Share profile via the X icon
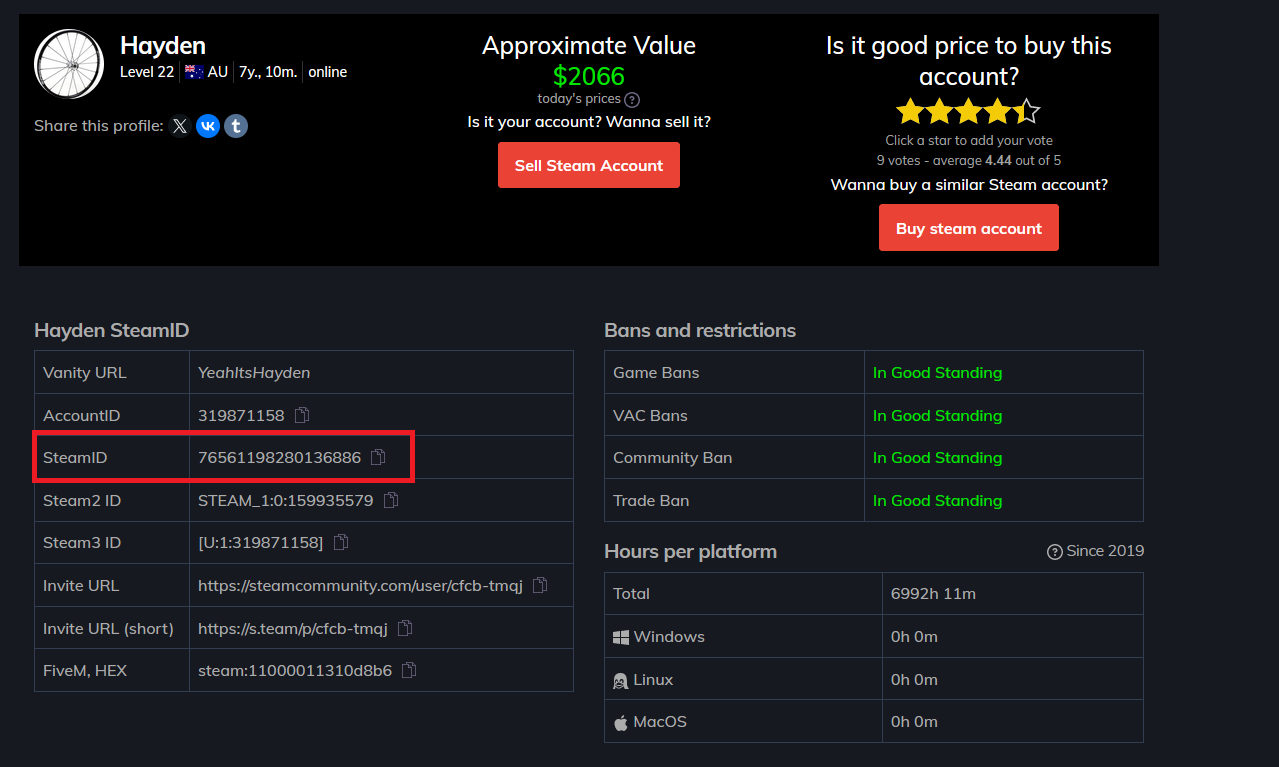This screenshot has width=1279, height=767. click(x=179, y=126)
